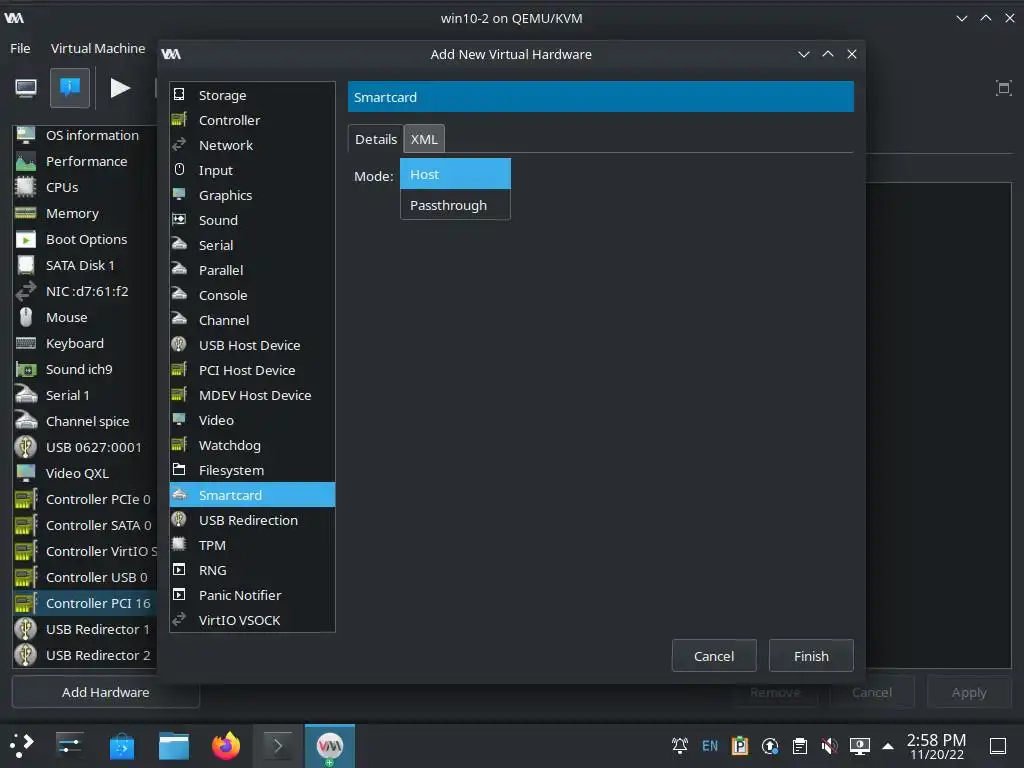Viewport: 1024px width, 768px height.
Task: Click the muted volume tray icon
Action: (829, 746)
